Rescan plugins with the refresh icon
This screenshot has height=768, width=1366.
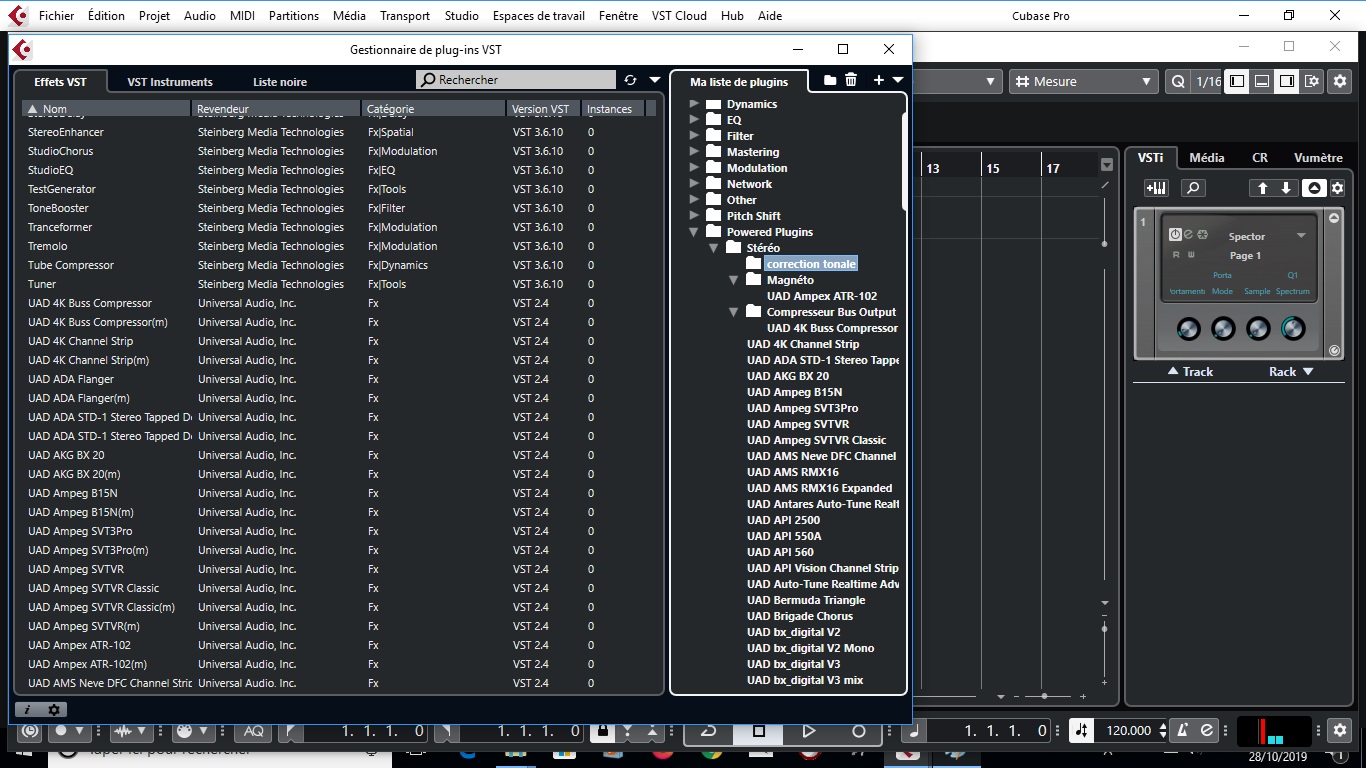pyautogui.click(x=630, y=78)
